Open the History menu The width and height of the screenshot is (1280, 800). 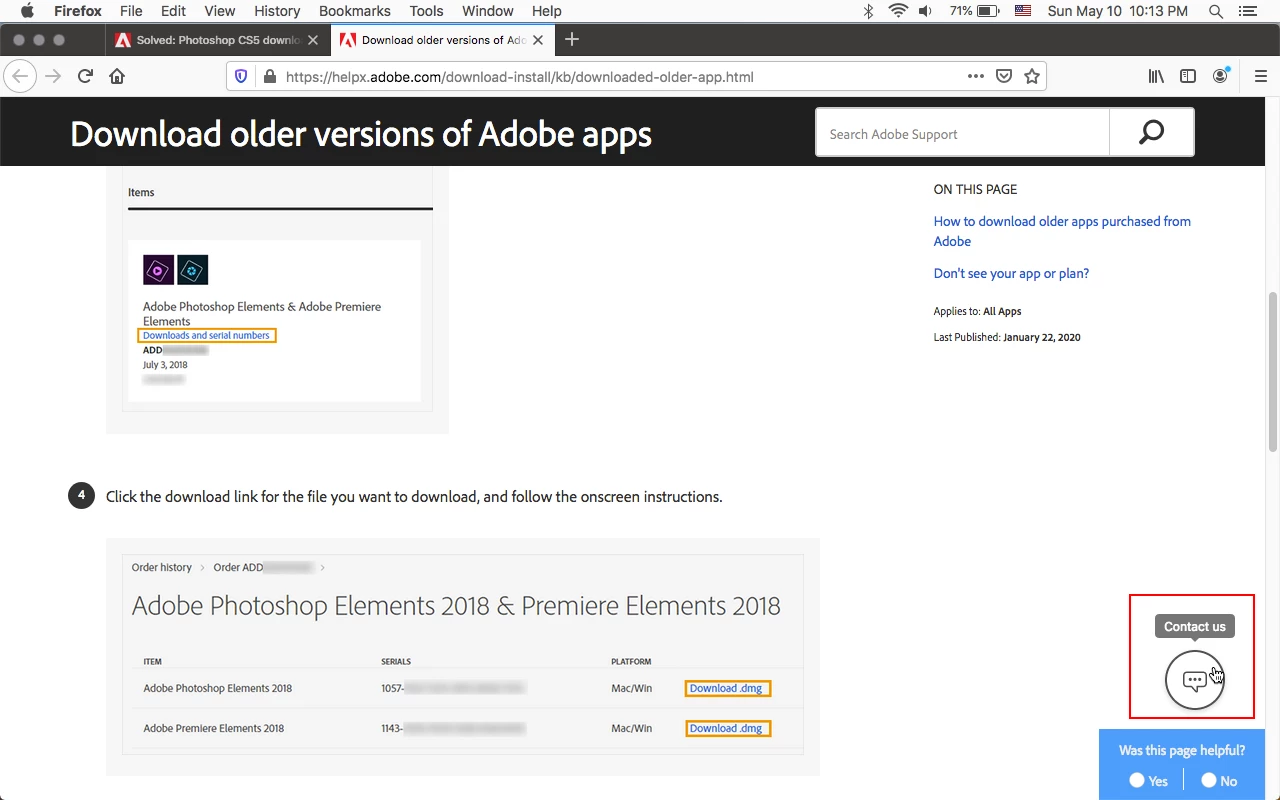(x=277, y=11)
